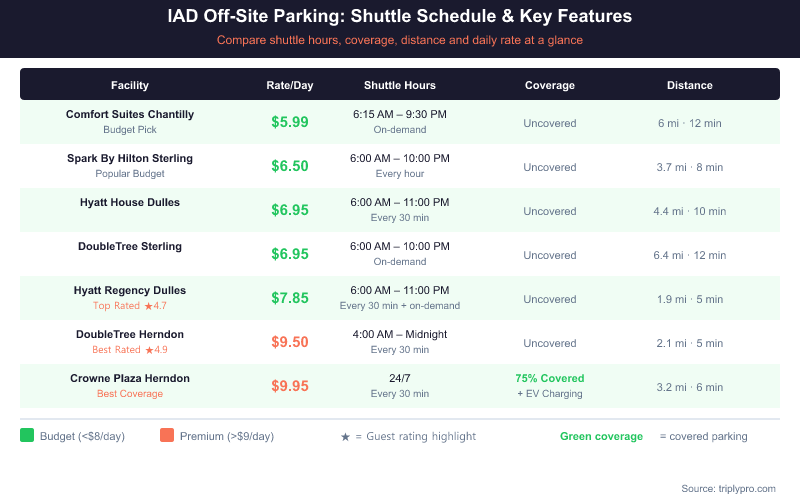Click the 24/7 shuttle hours entry
This screenshot has width=800, height=500.
tap(400, 378)
